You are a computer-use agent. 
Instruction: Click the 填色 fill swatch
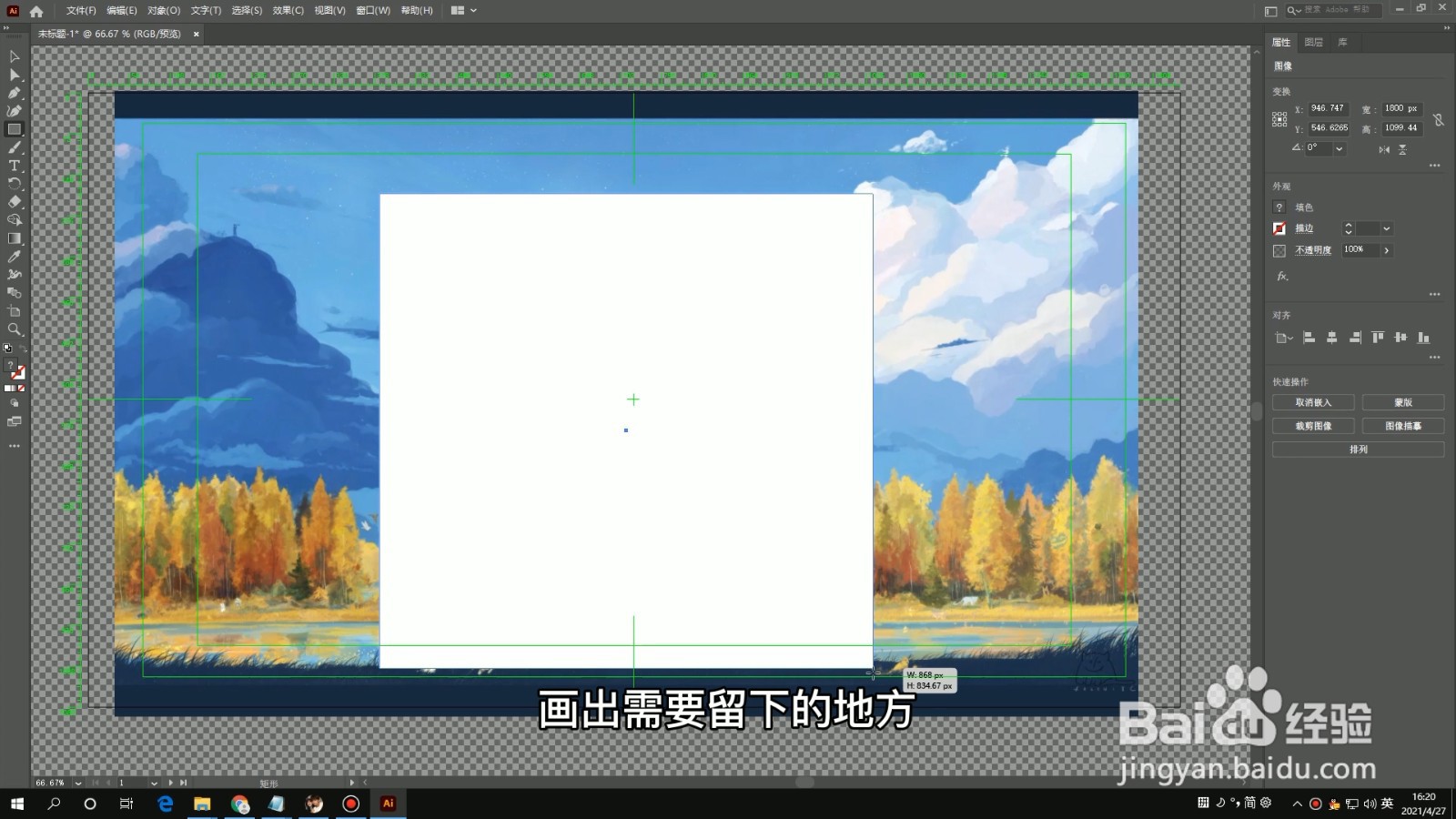(1279, 207)
